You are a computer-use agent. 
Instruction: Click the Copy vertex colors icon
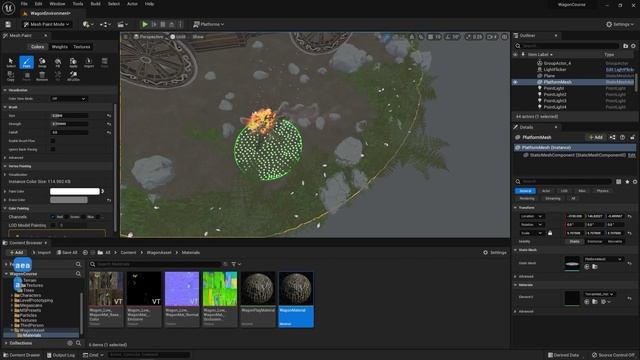coord(11,76)
